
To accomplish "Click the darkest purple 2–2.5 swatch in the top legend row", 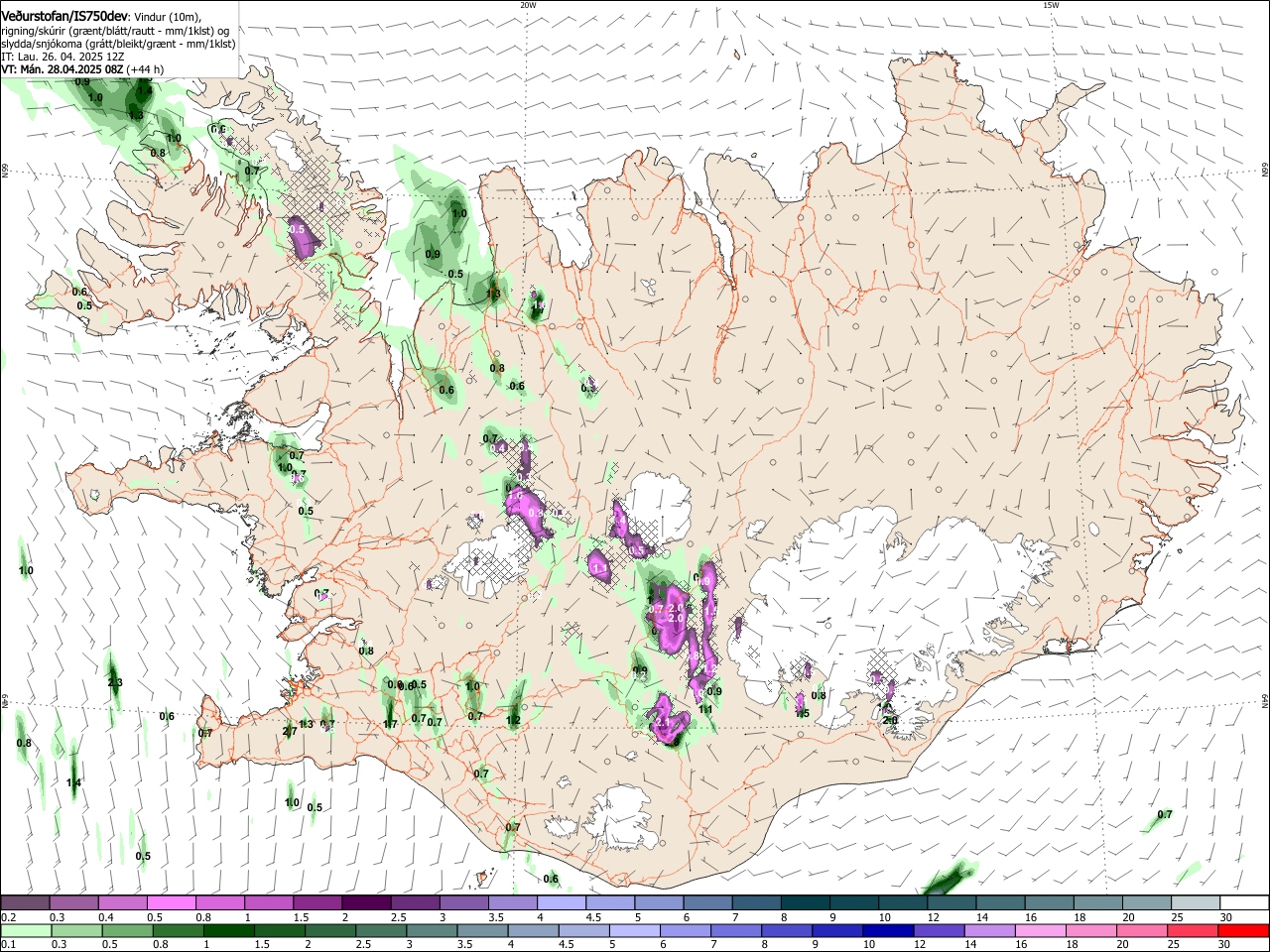I will (x=366, y=903).
